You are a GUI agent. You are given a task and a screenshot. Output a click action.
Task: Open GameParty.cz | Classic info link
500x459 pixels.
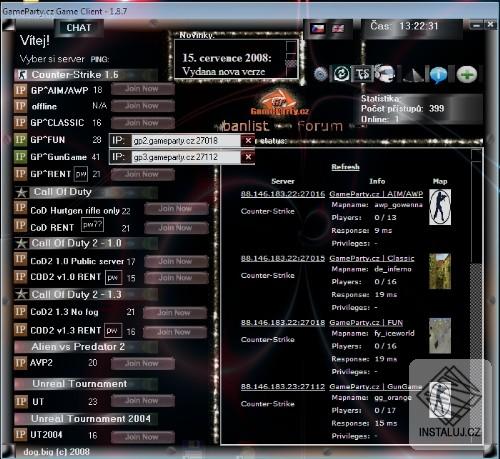[x=372, y=258]
